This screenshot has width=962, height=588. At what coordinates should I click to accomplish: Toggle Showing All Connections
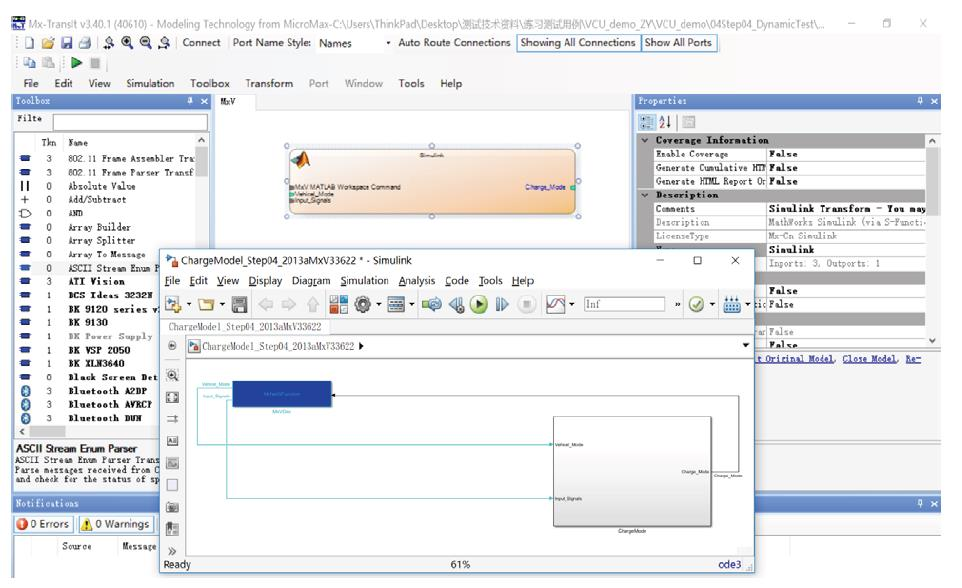577,43
